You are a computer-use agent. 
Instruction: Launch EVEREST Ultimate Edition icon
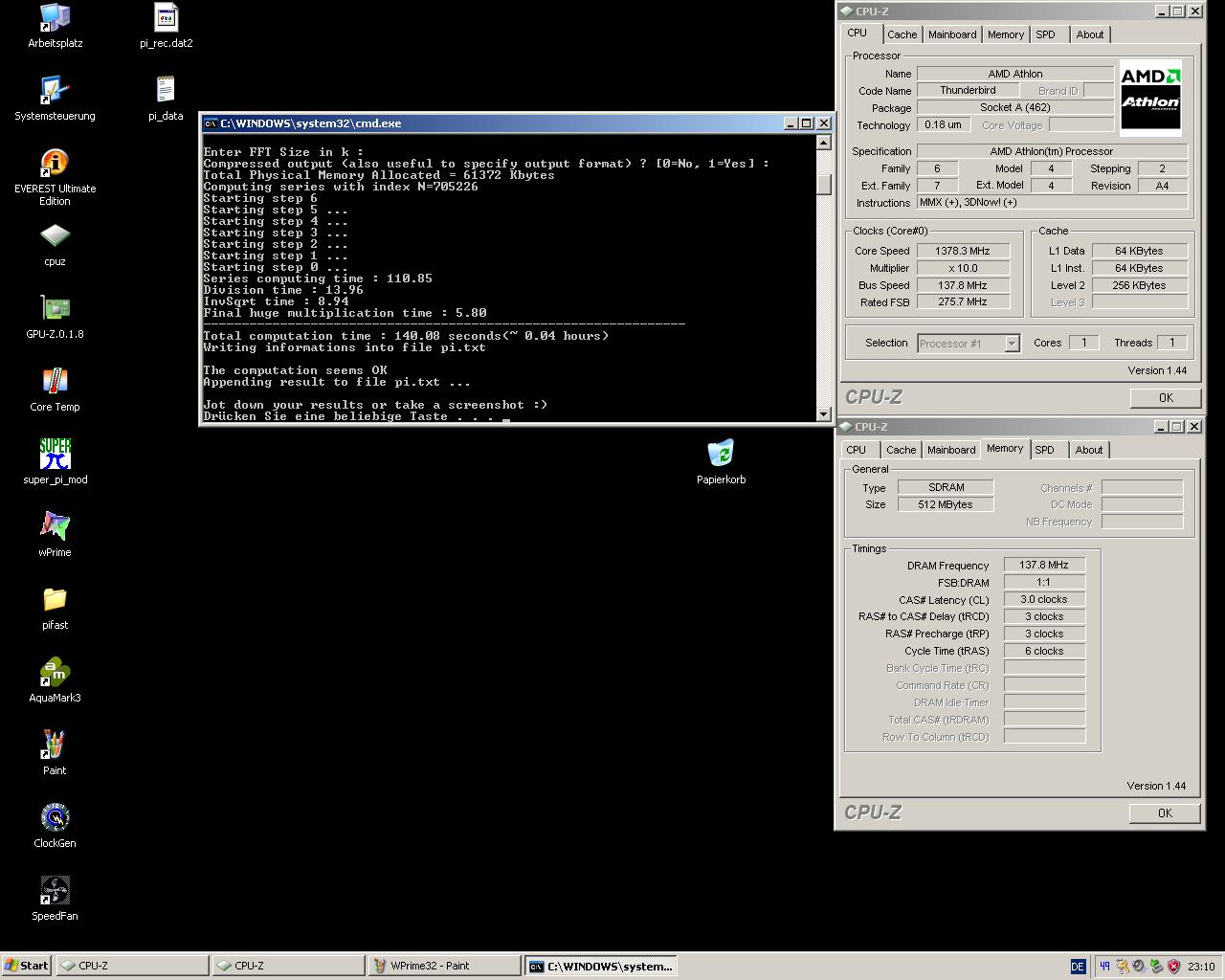(55, 176)
